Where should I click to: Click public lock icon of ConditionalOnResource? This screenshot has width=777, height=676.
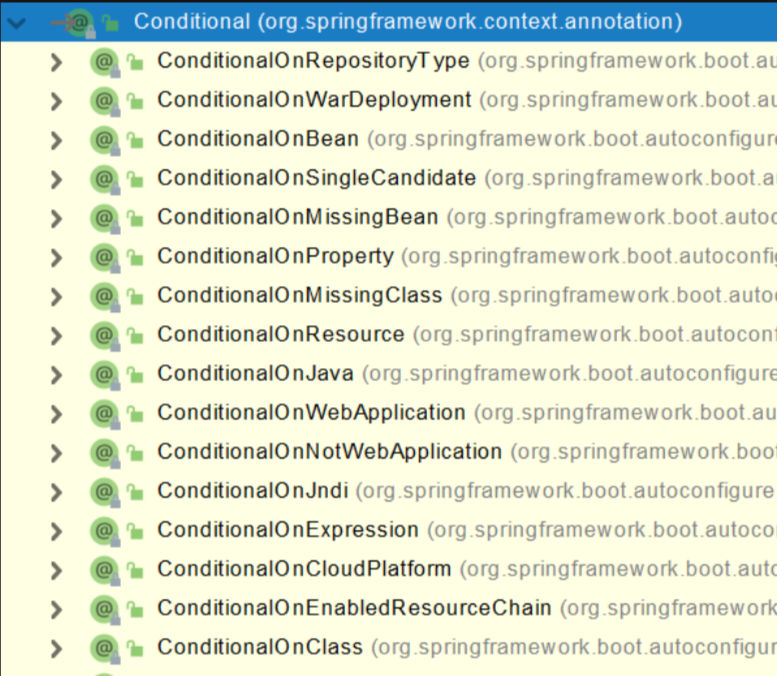pos(134,337)
